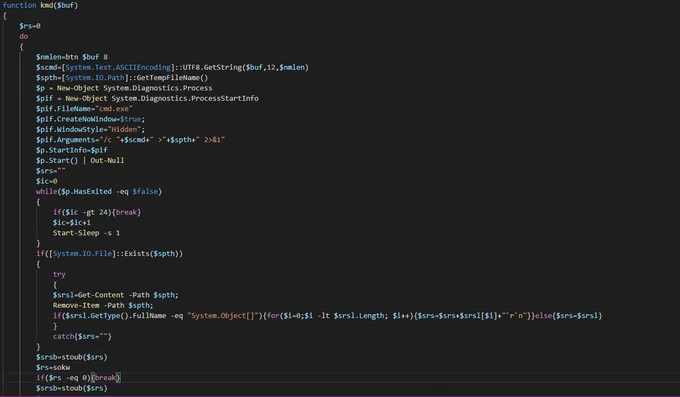Click the "cmd.exe" string
680x397 pixels.
114,109
